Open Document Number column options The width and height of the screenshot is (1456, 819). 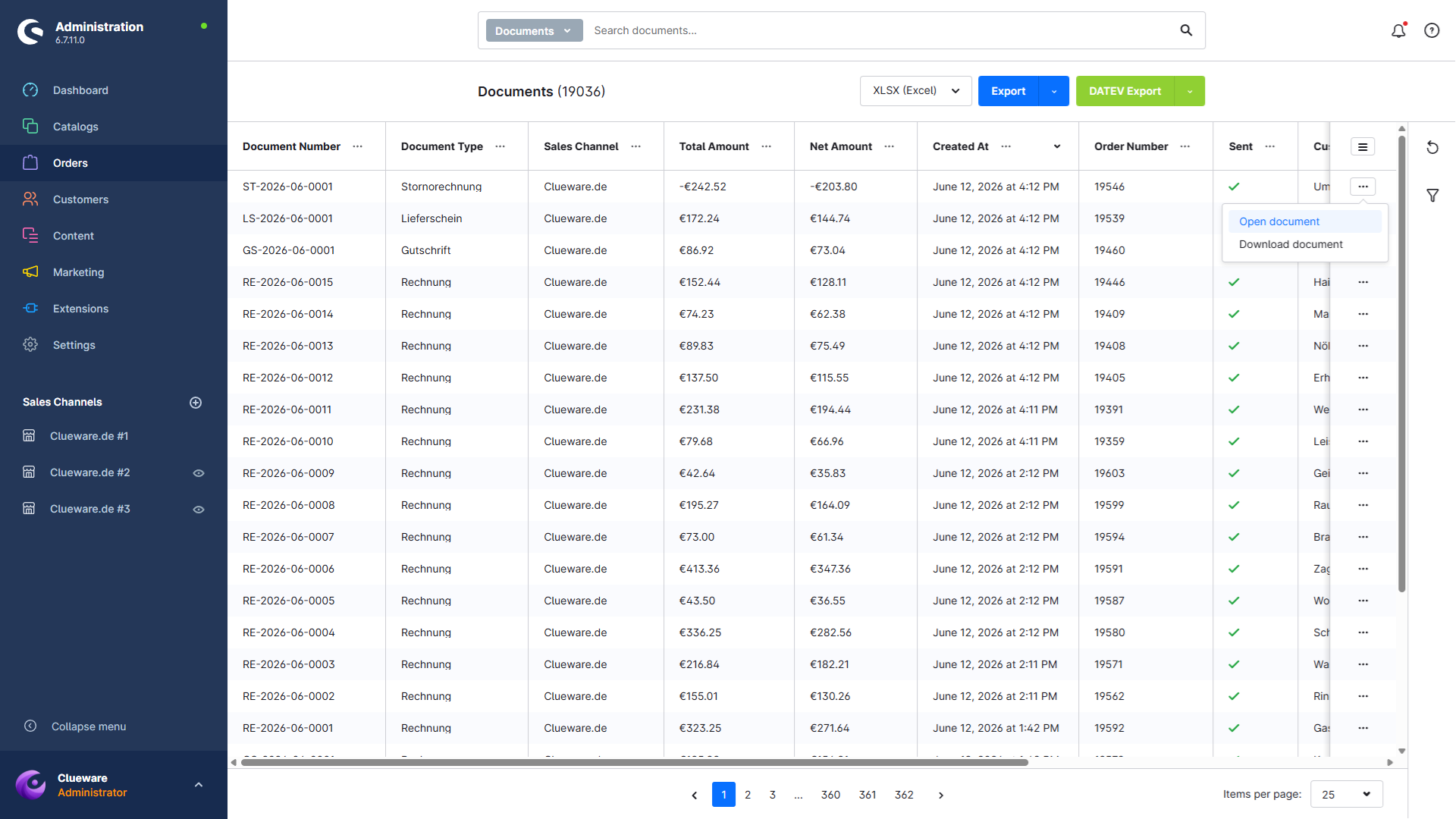(358, 146)
